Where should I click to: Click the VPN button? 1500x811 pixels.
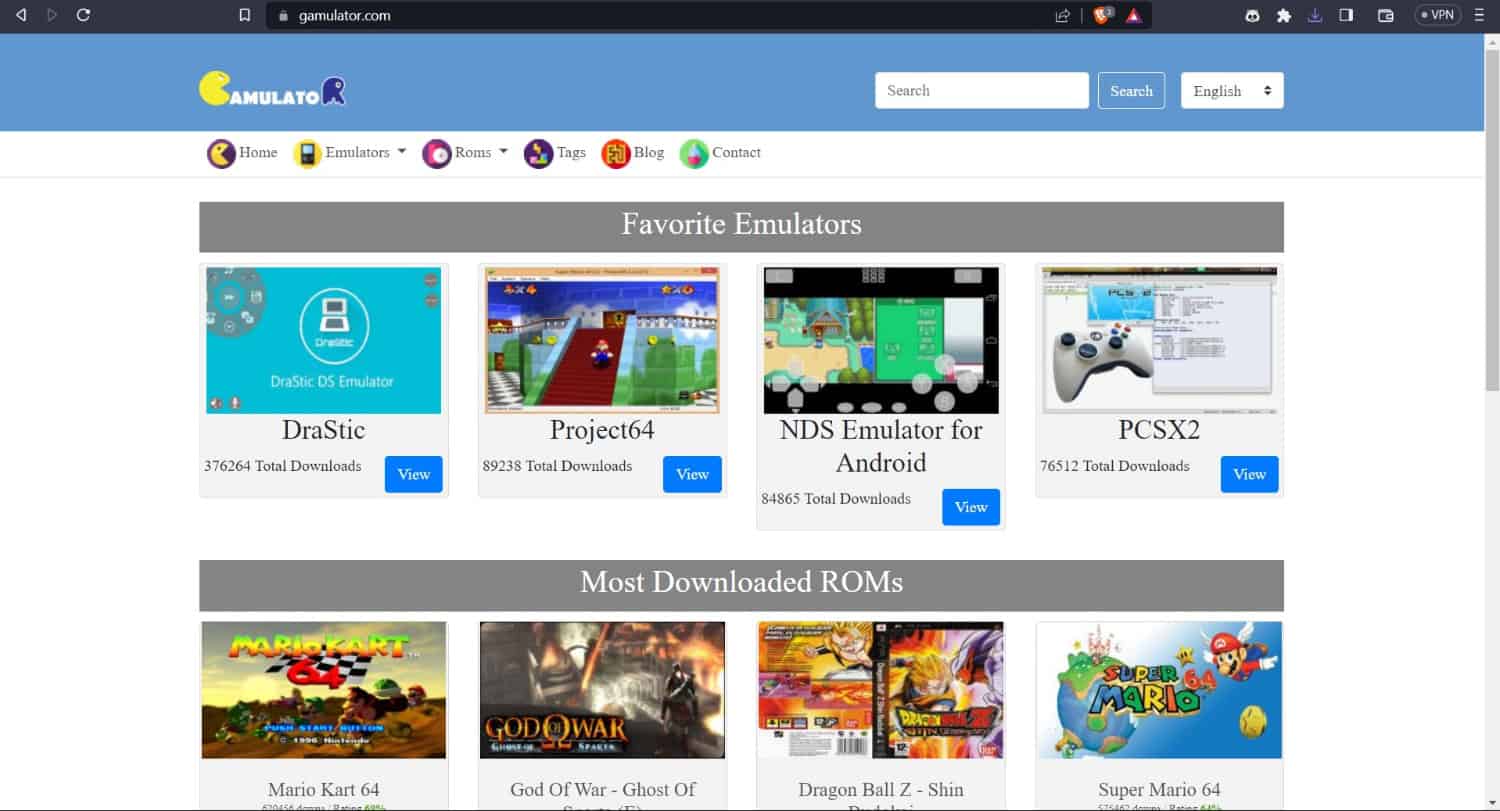point(1438,15)
